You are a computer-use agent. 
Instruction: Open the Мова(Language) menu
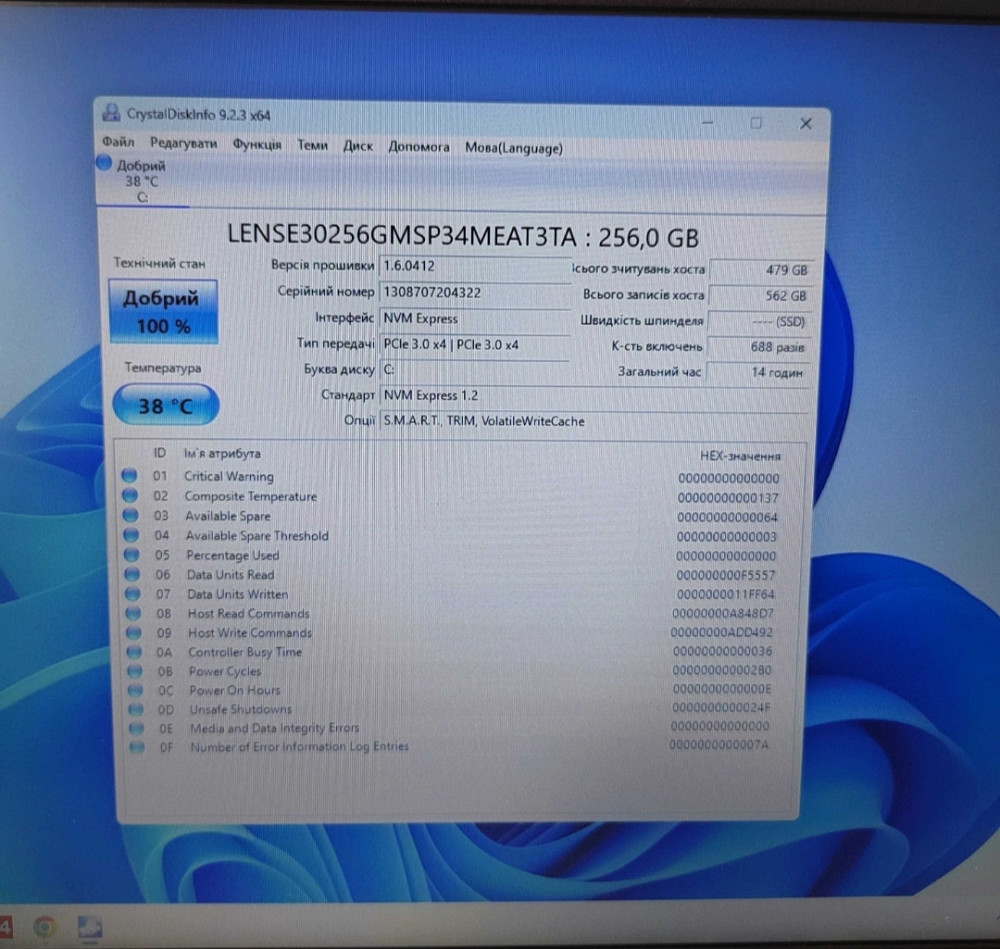coord(513,147)
